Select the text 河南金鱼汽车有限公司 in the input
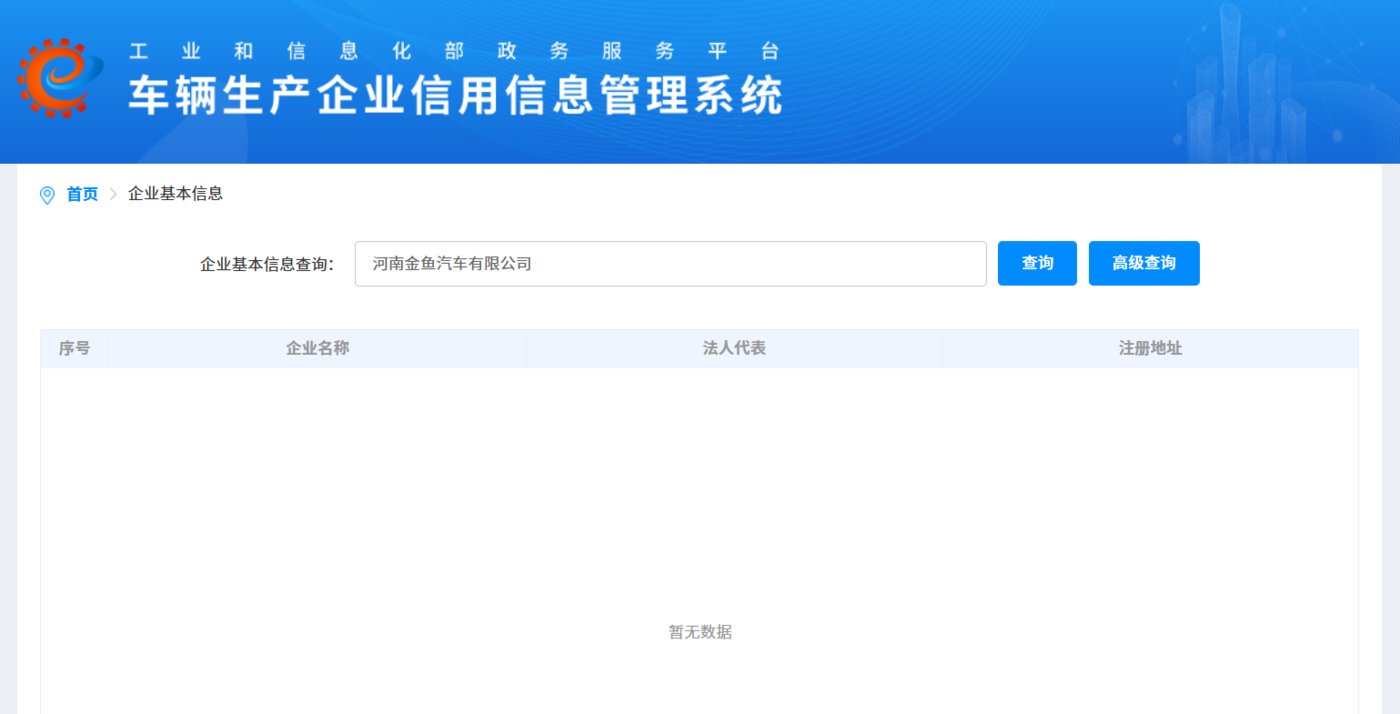1400x714 pixels. point(450,263)
